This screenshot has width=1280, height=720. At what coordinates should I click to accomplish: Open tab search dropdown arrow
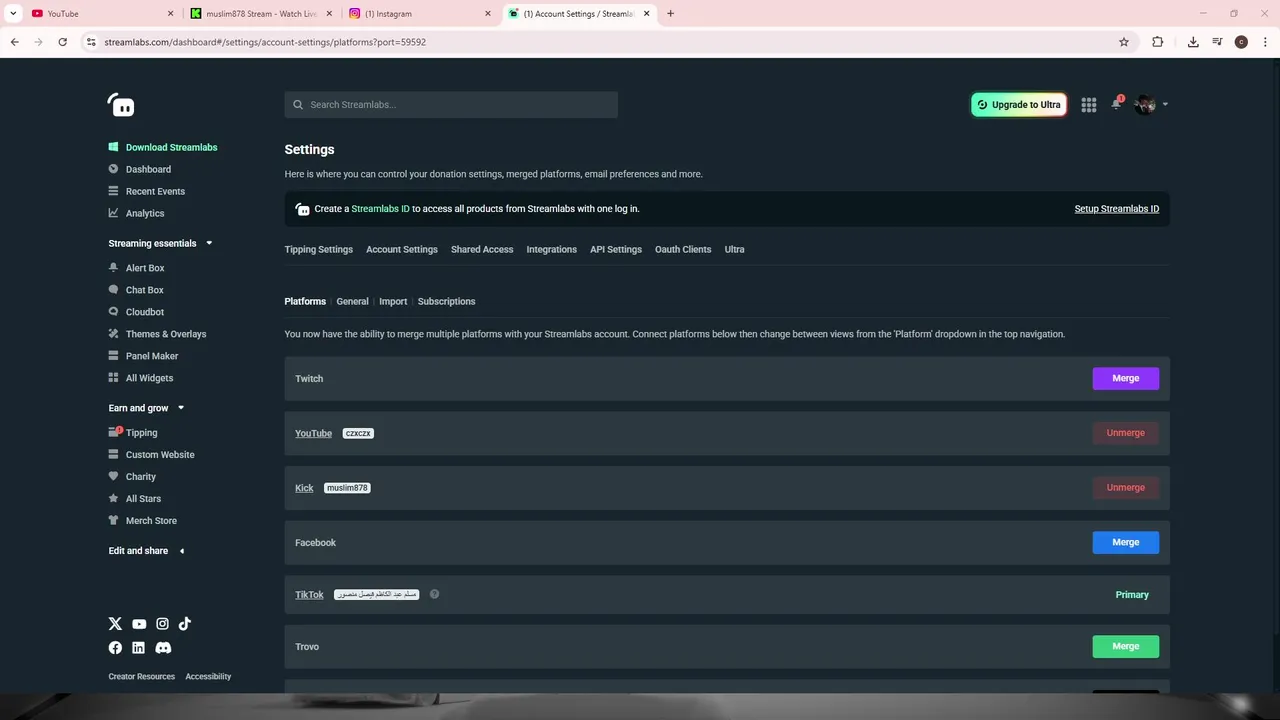13,14
